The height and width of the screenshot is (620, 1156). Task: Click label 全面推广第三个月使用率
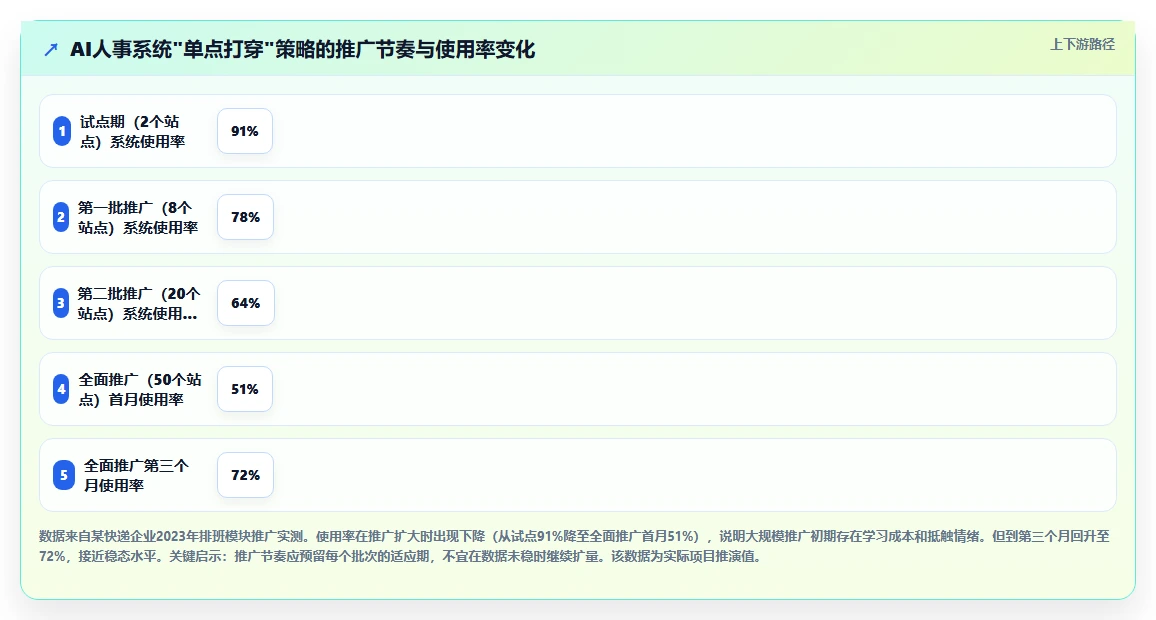click(x=136, y=476)
